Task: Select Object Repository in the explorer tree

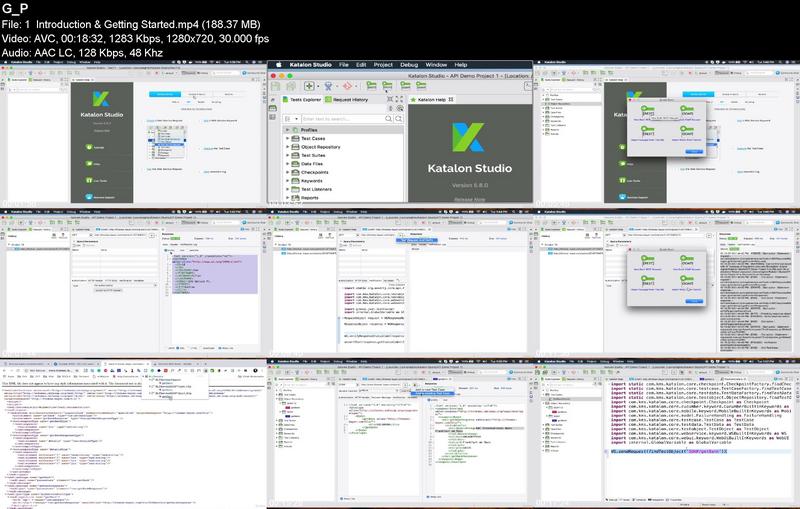Action: coord(320,147)
